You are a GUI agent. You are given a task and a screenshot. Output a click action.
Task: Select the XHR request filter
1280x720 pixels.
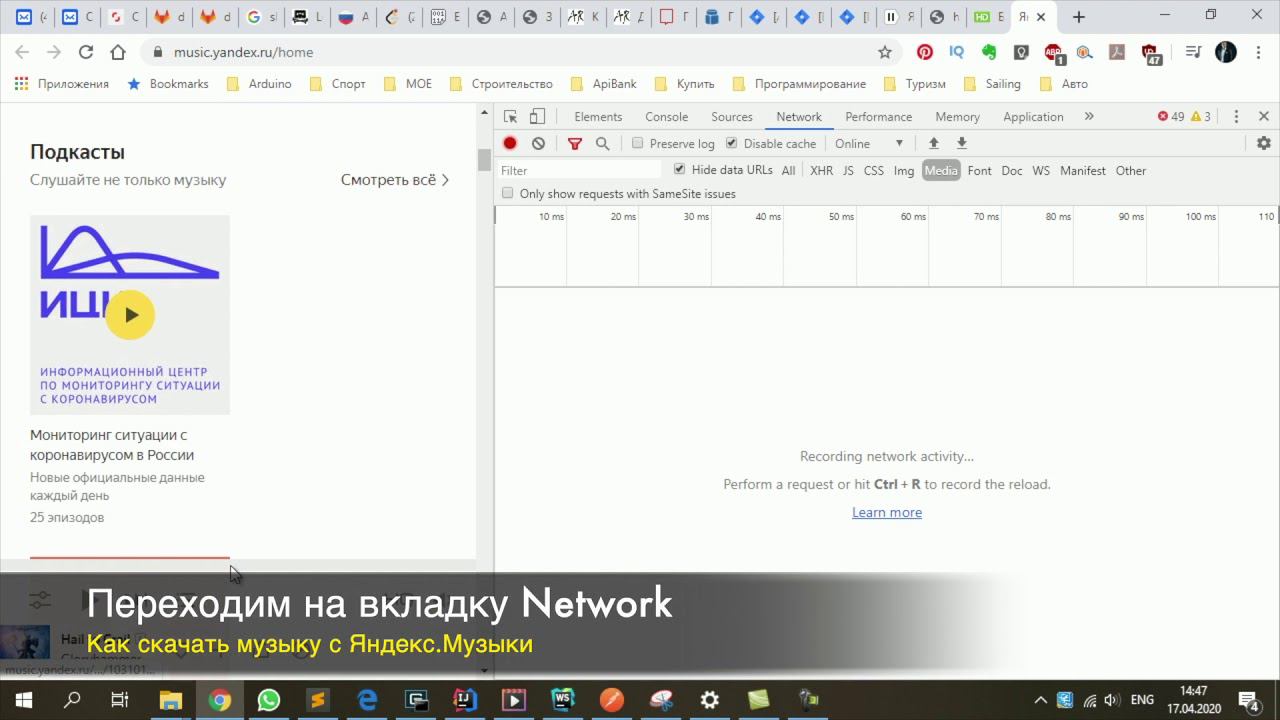click(x=821, y=171)
